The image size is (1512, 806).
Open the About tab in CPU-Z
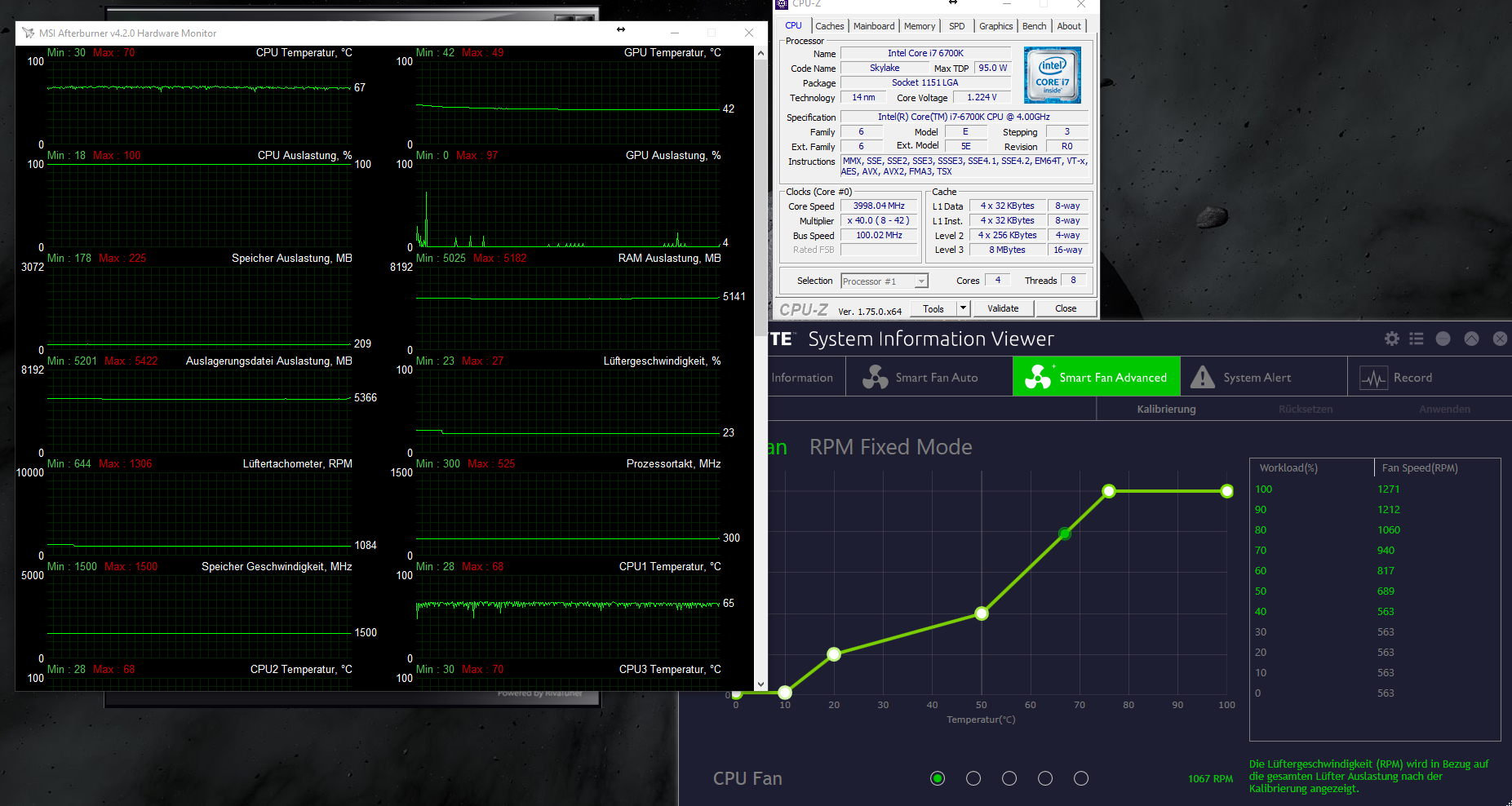[1069, 26]
